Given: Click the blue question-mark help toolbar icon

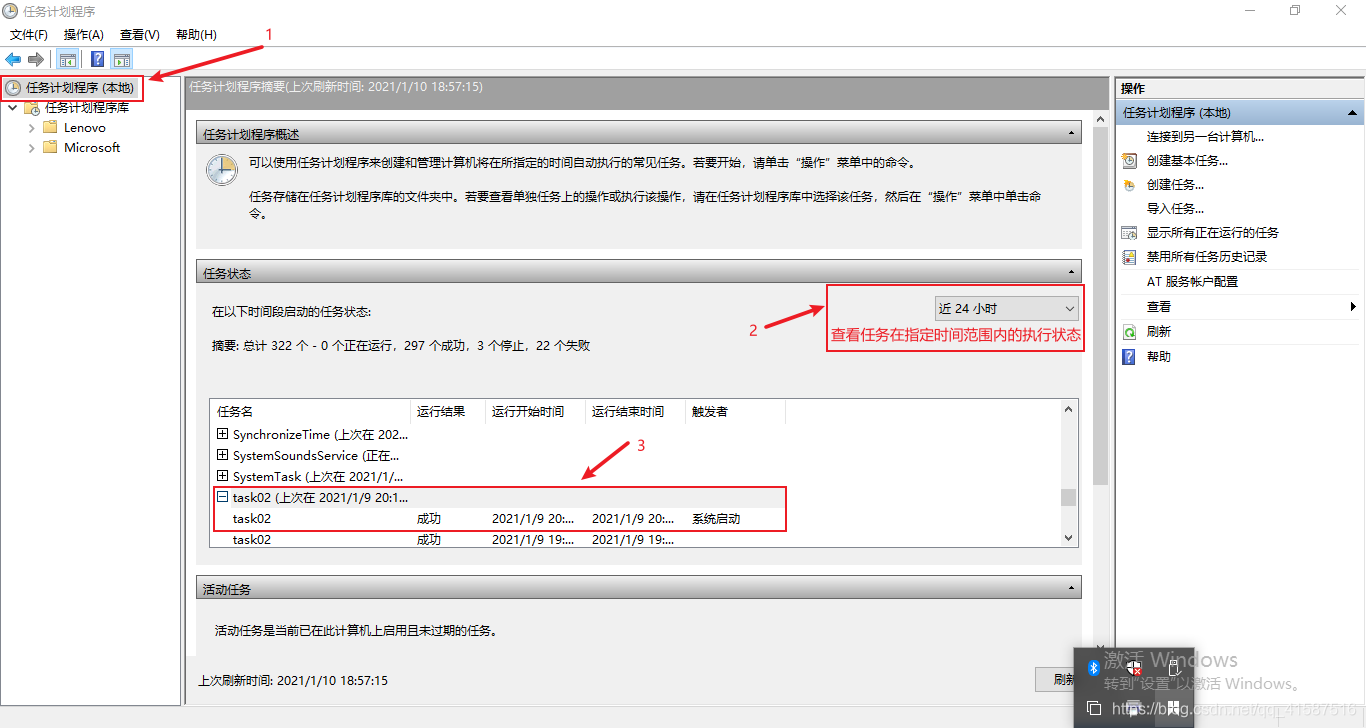Looking at the screenshot, I should 97,59.
